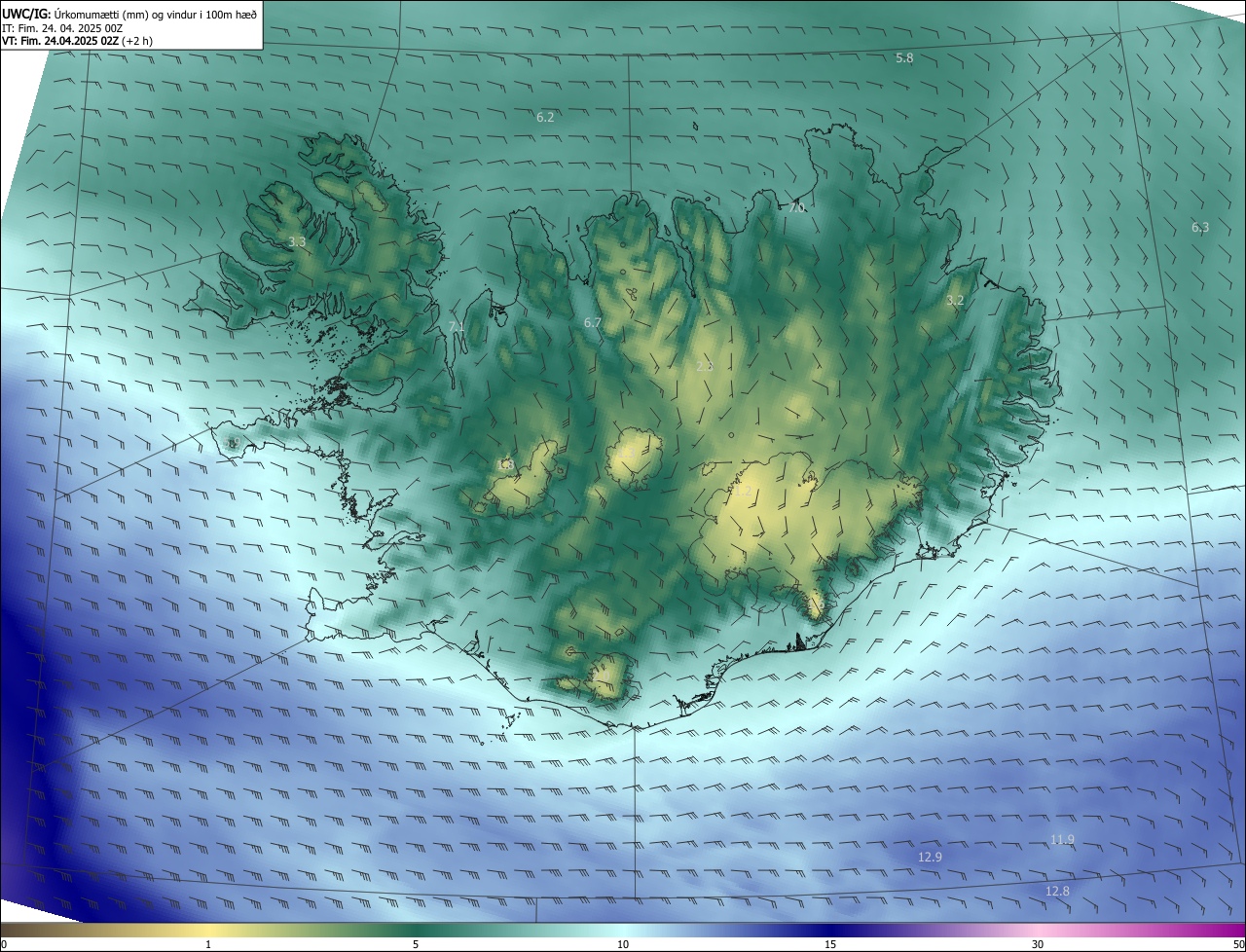Click the 6.2 value label on the map
Viewport: 1246px width, 952px height.
(545, 118)
